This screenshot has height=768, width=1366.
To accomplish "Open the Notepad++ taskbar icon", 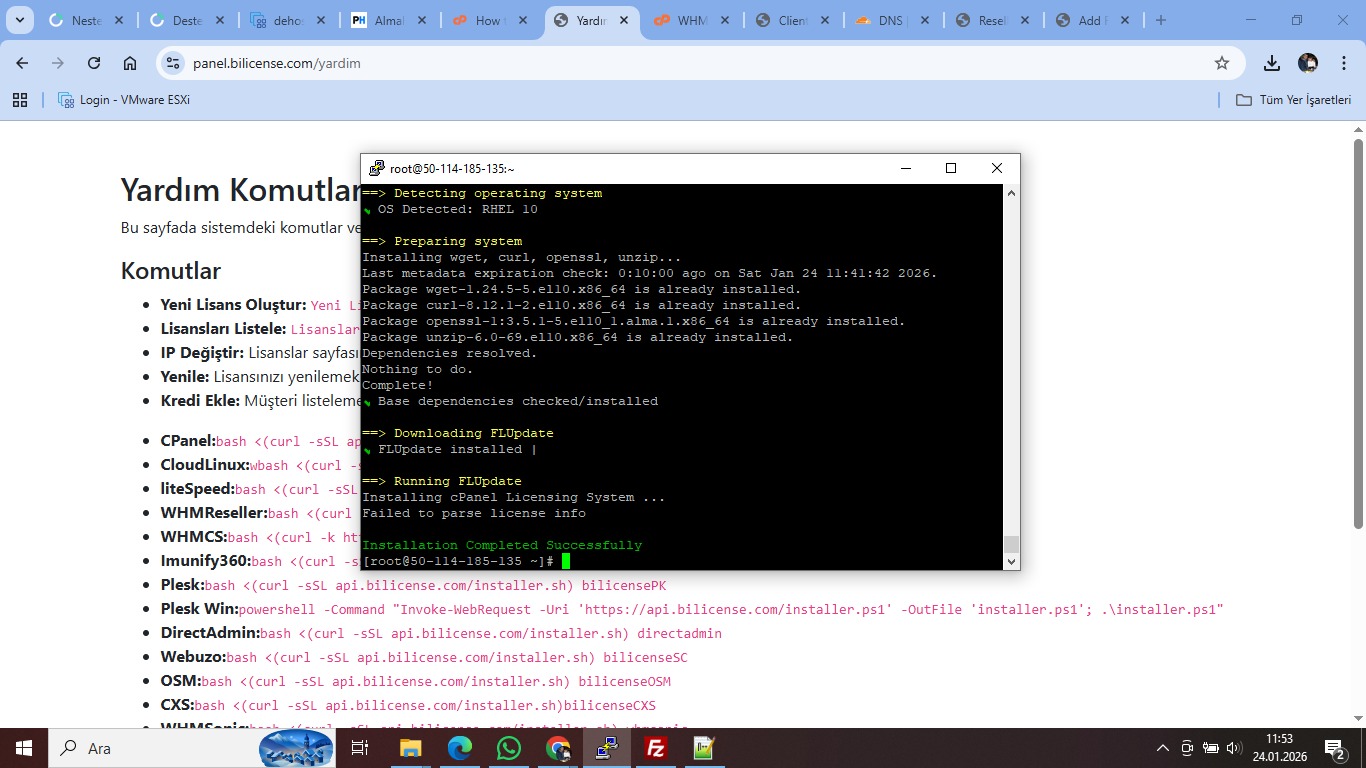I will tap(704, 748).
